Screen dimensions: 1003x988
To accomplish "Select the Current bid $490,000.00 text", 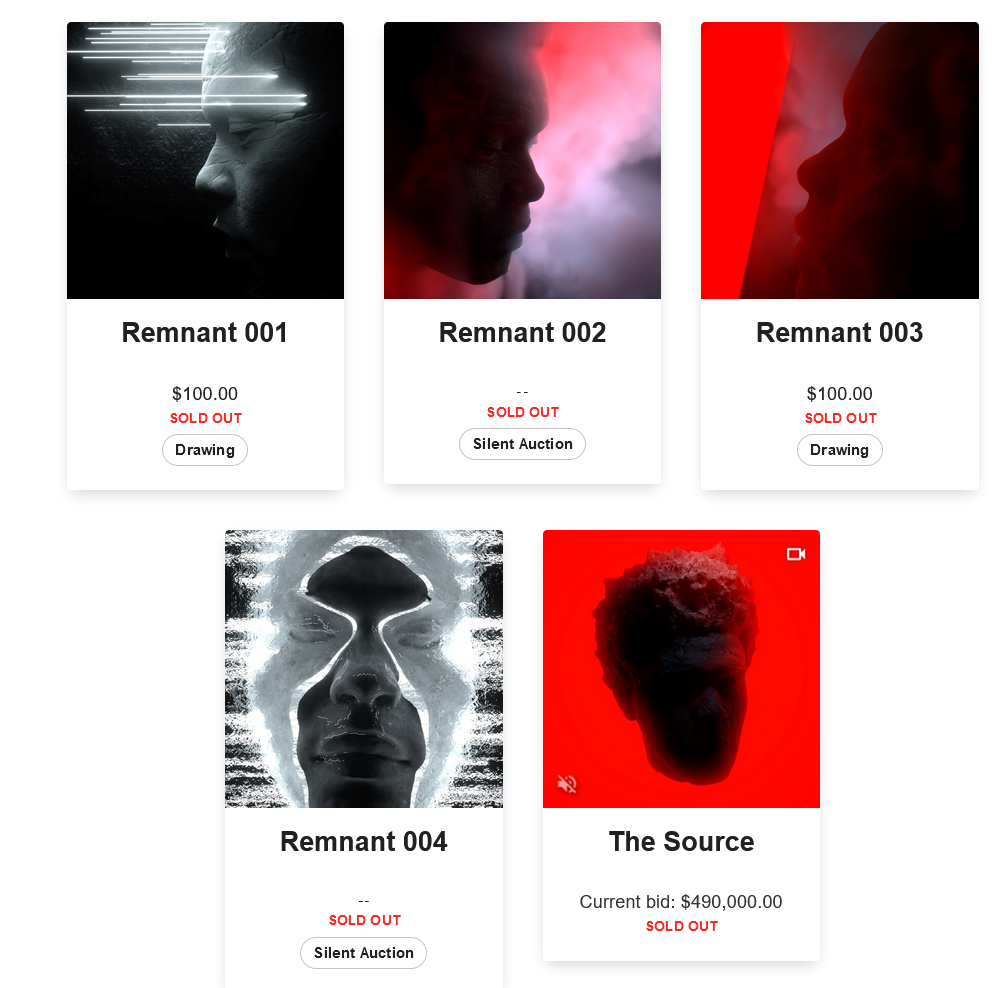I will (681, 902).
